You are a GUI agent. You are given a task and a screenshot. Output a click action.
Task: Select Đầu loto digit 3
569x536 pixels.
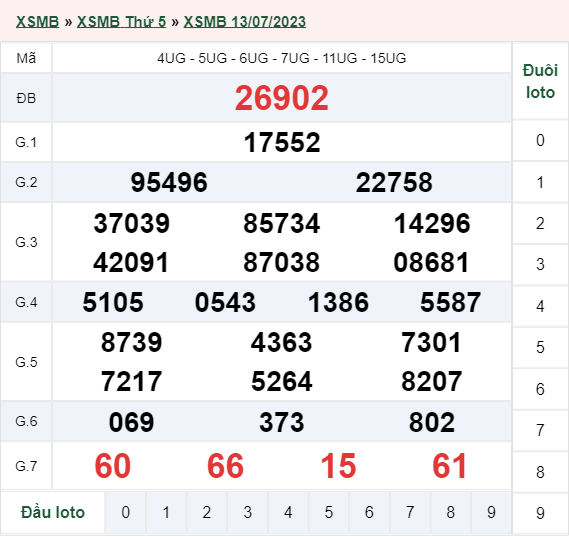pos(247,512)
